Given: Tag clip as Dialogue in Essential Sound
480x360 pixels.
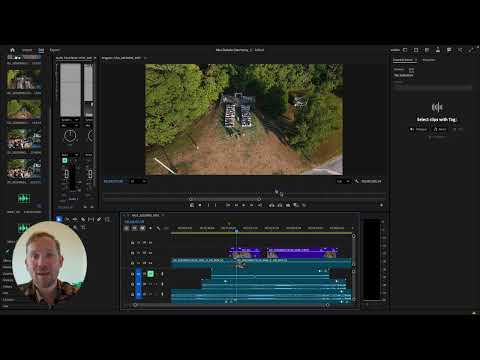Looking at the screenshot, I should point(418,129).
